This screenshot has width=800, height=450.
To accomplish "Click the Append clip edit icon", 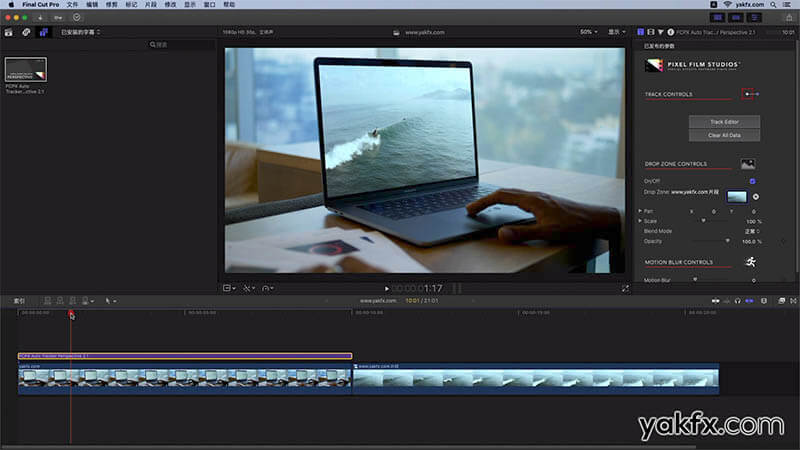I will tap(72, 301).
